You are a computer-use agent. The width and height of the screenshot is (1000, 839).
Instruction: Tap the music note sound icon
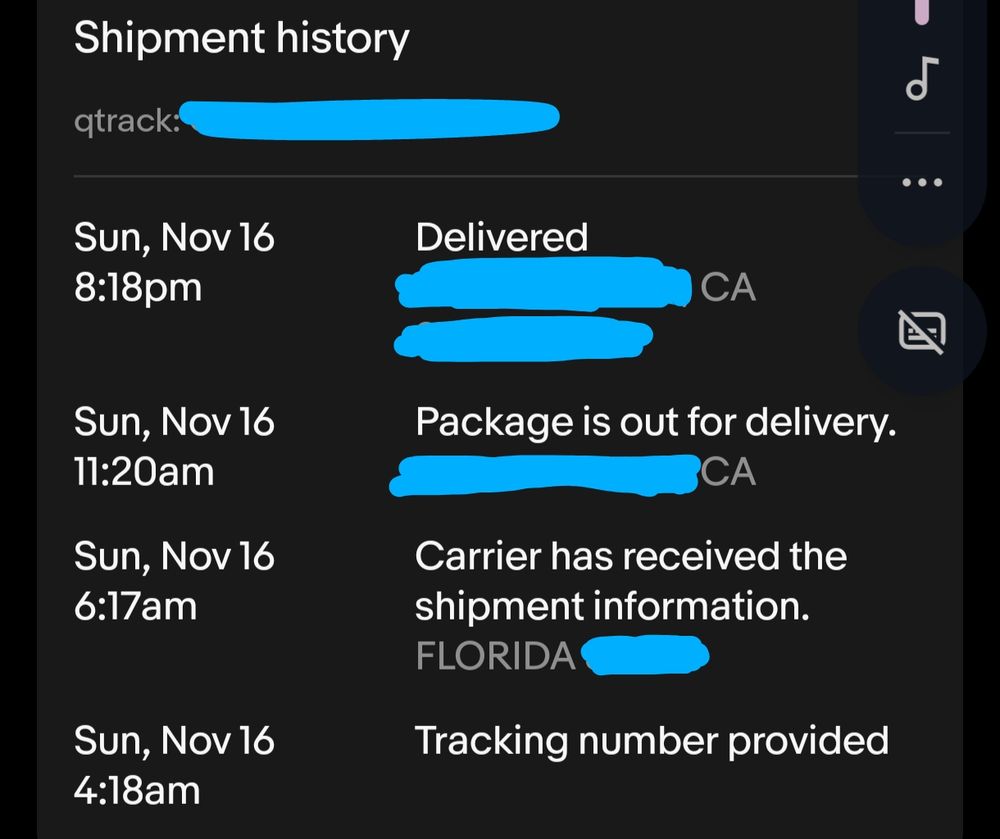point(922,78)
